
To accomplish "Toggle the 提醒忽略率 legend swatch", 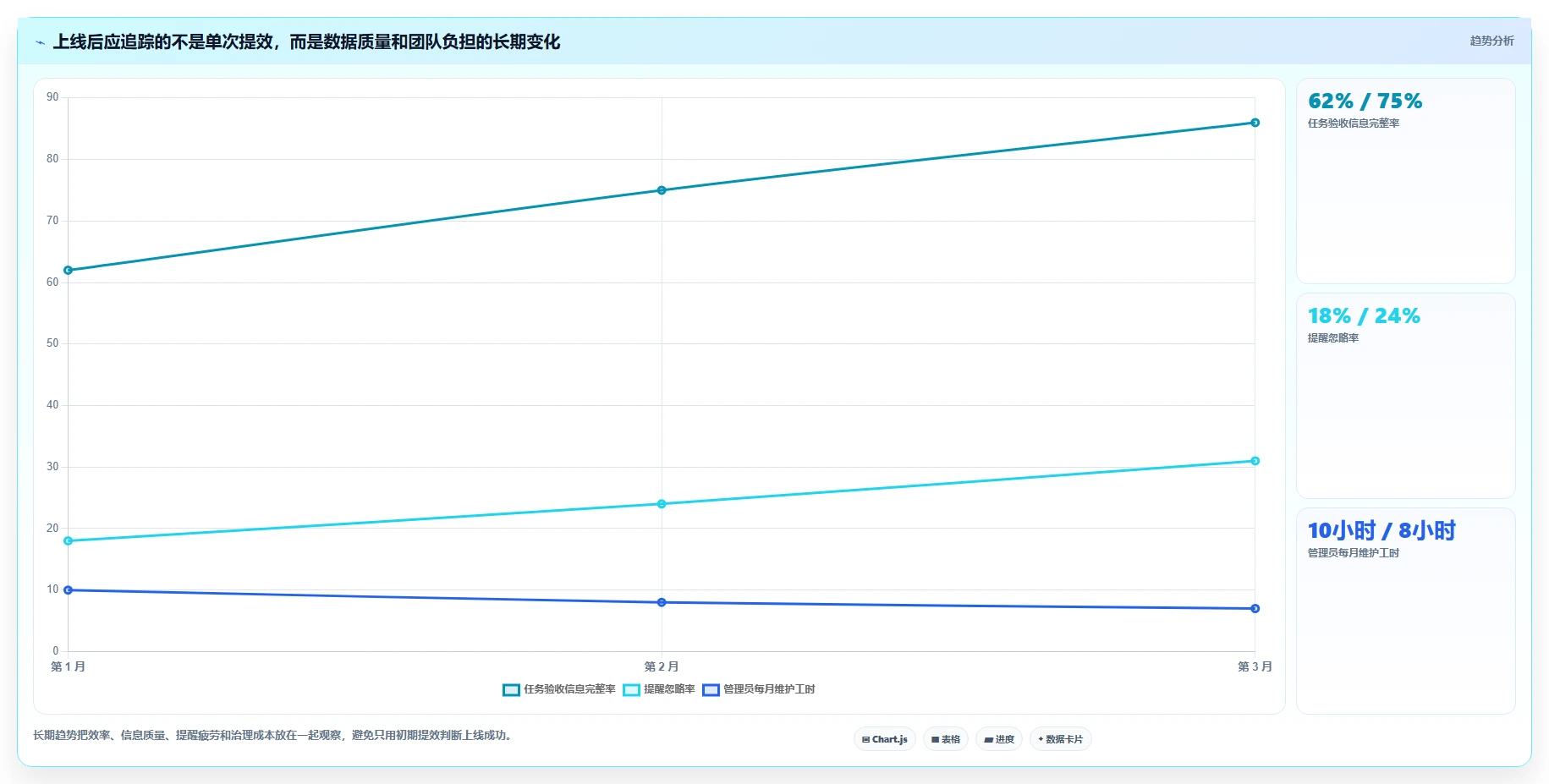I will (x=631, y=690).
